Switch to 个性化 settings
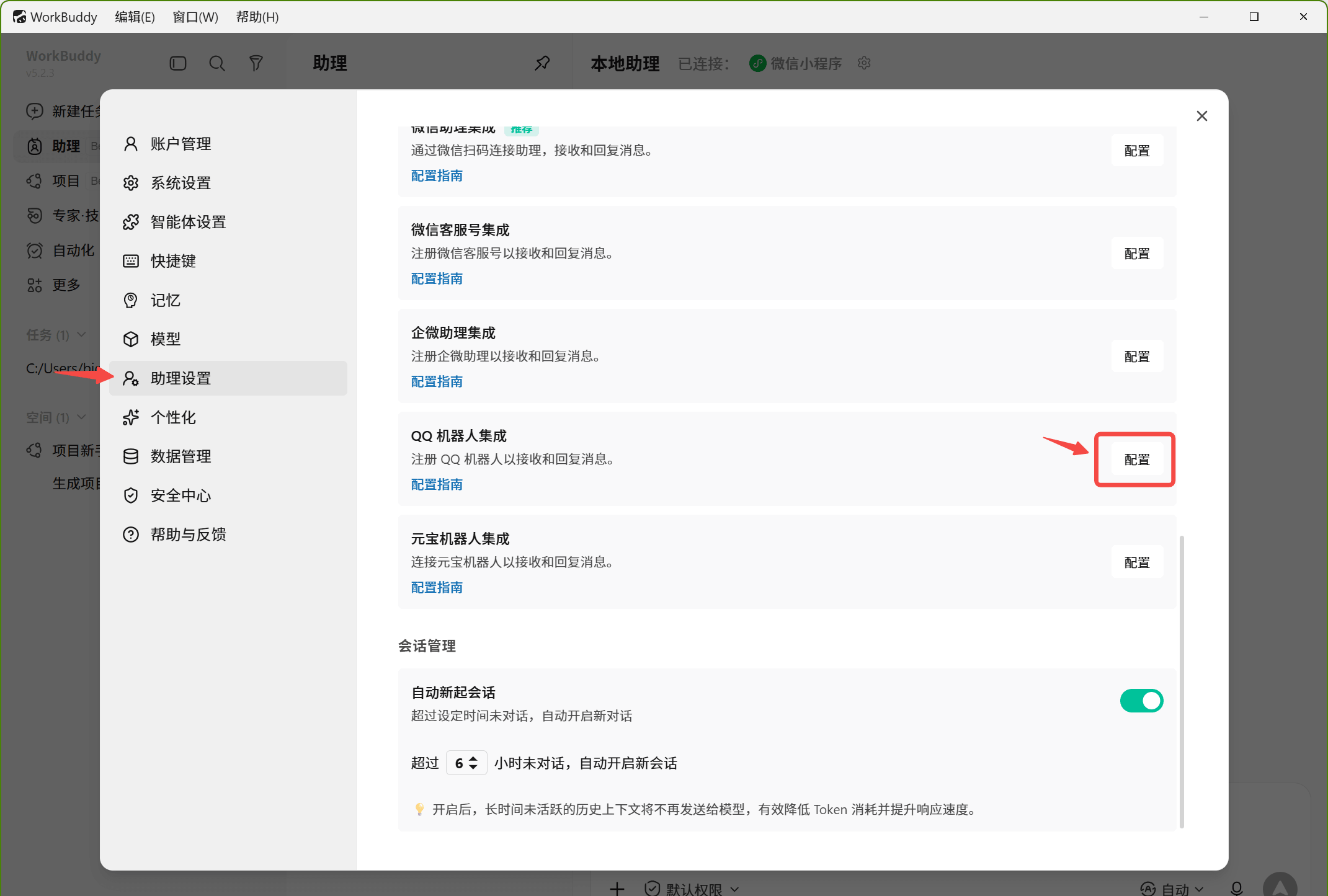The image size is (1328, 896). click(228, 417)
